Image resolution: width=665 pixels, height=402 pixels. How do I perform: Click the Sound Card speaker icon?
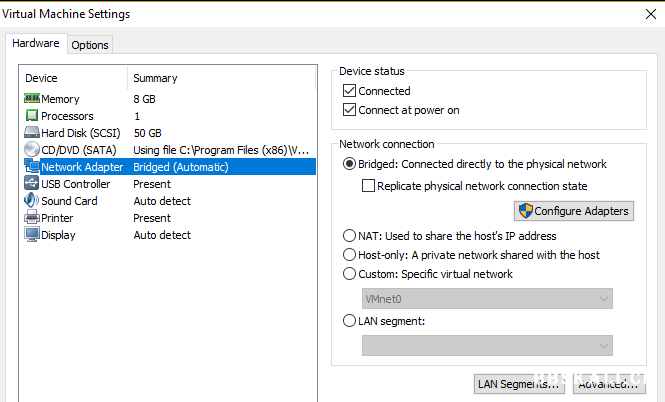(32, 200)
